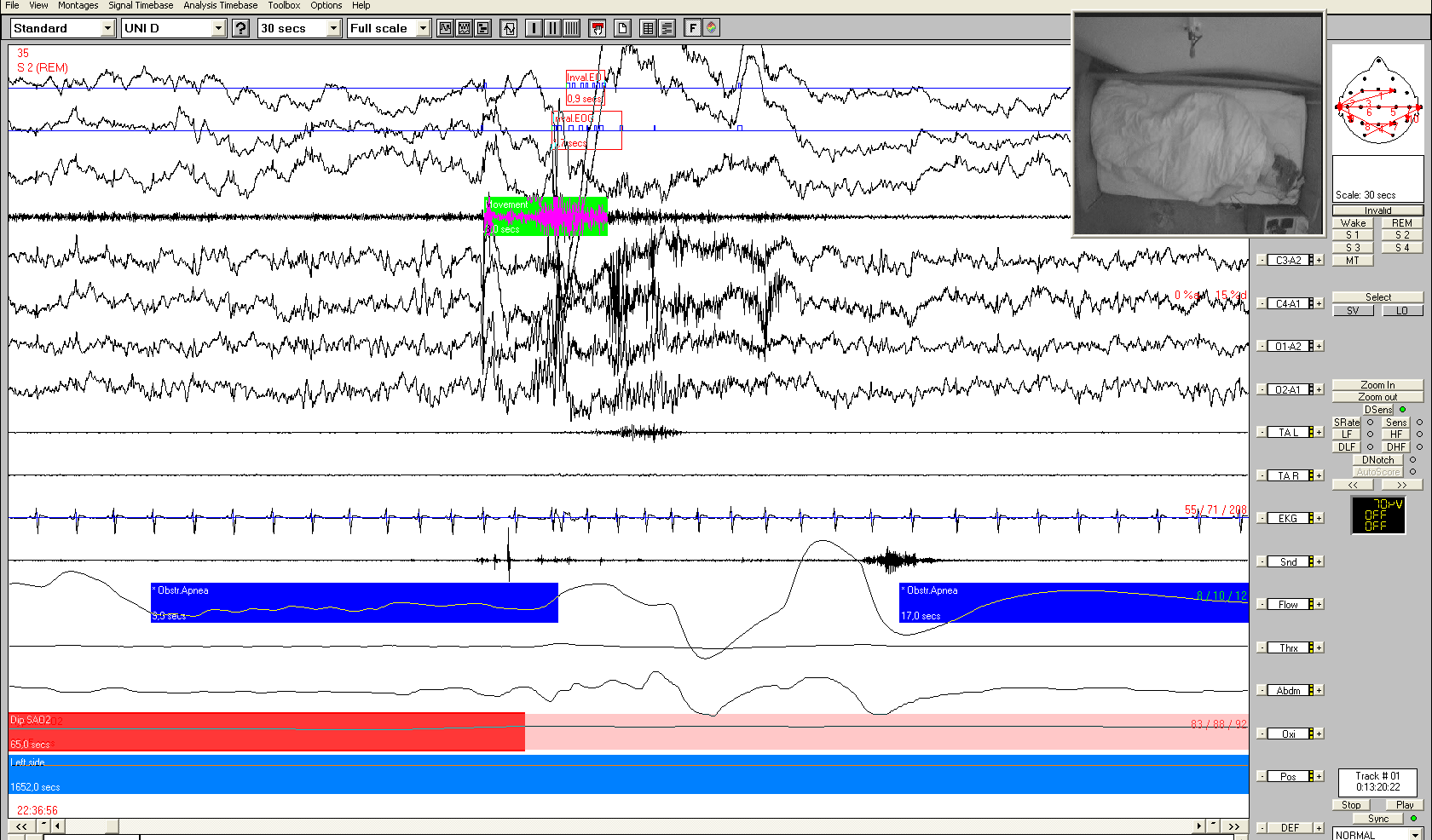Click the F toolbar icon
Viewport: 1432px width, 840px height.
[692, 28]
